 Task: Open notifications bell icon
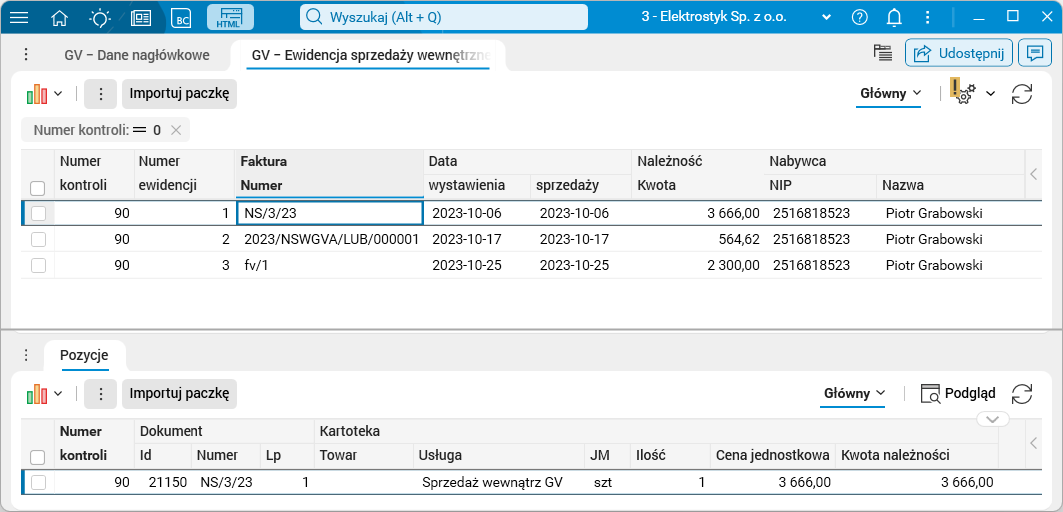(x=895, y=18)
